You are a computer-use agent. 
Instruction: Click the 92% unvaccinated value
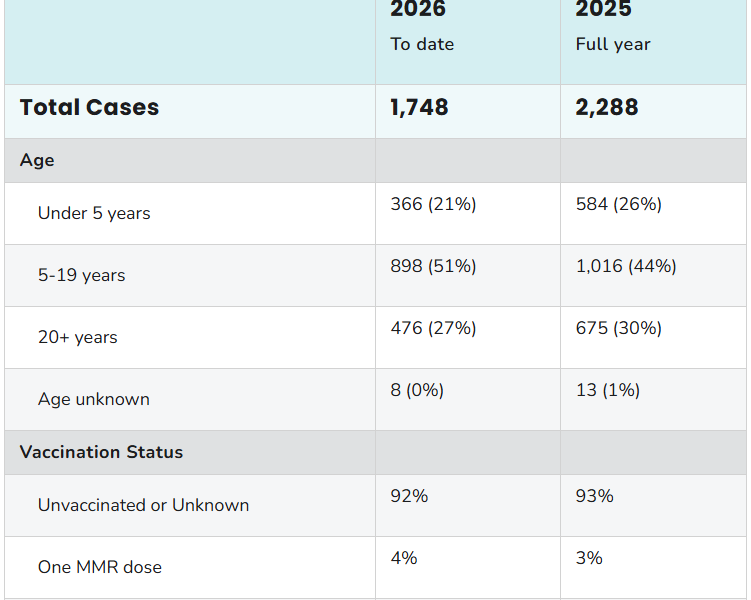[409, 496]
